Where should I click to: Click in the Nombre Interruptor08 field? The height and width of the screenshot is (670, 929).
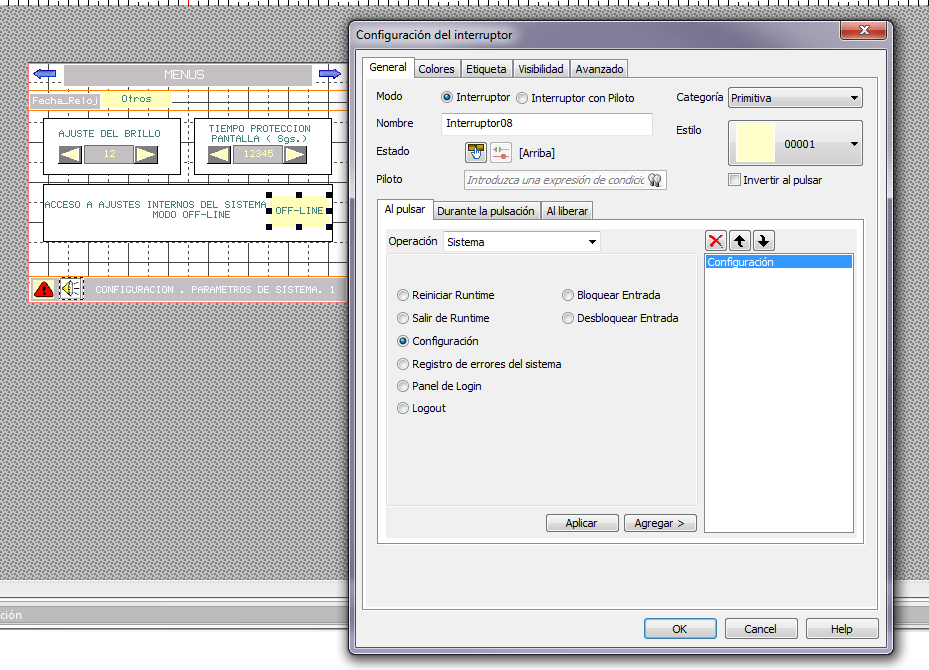pos(546,124)
